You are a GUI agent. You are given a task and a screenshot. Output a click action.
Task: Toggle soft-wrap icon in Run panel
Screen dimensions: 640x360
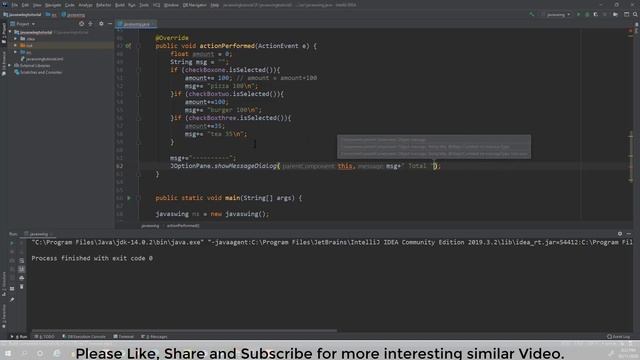pyautogui.click(x=22, y=260)
